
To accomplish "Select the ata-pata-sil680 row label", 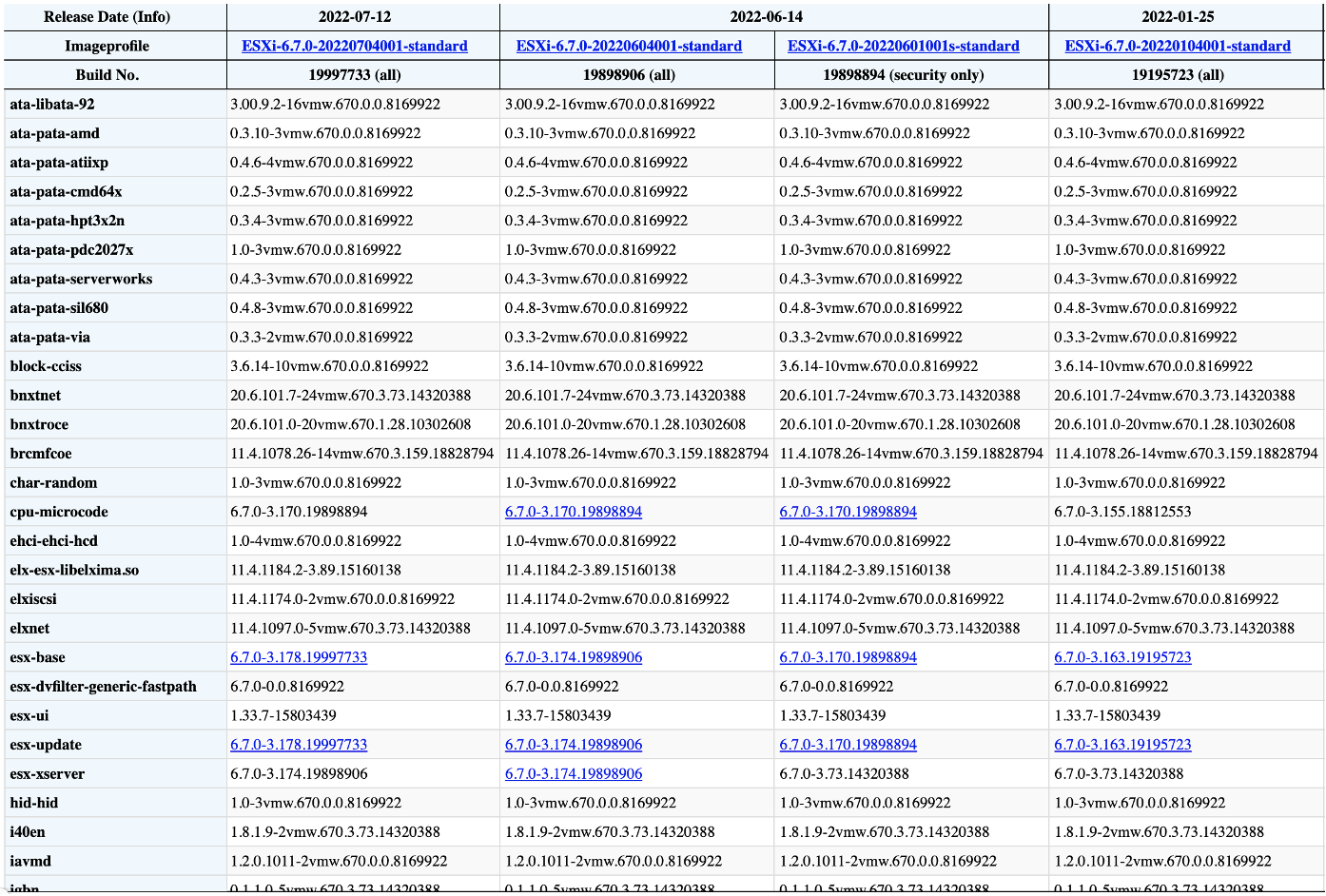I will pos(59,308).
